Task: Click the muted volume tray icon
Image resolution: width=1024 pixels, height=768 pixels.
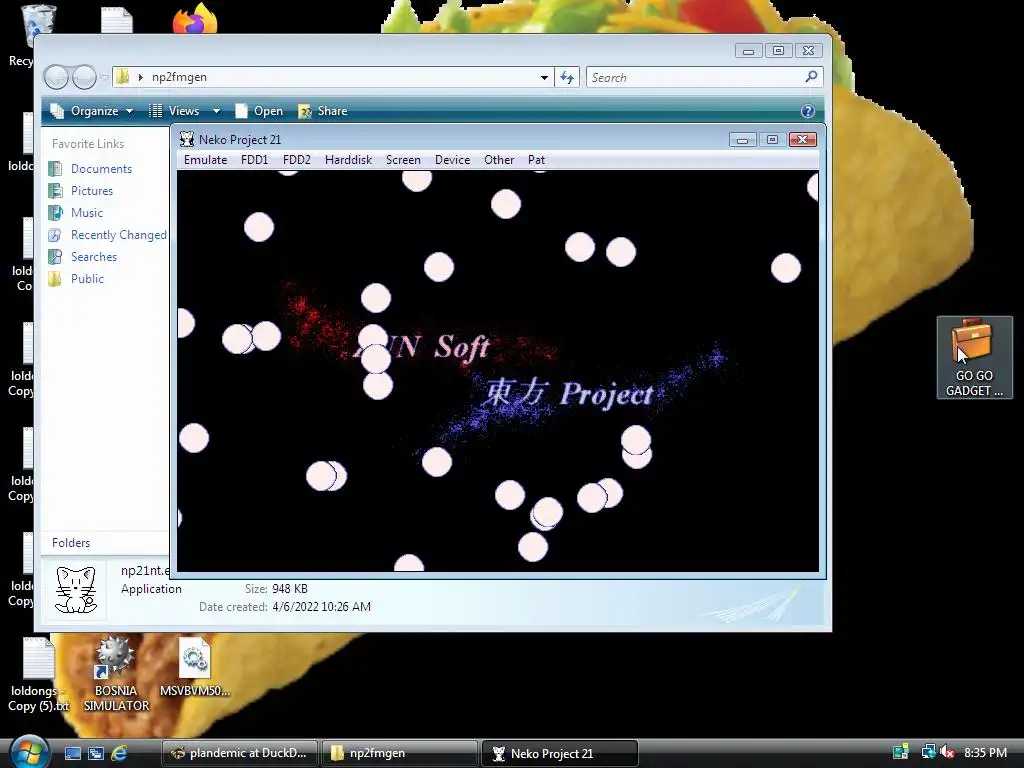Action: (947, 752)
